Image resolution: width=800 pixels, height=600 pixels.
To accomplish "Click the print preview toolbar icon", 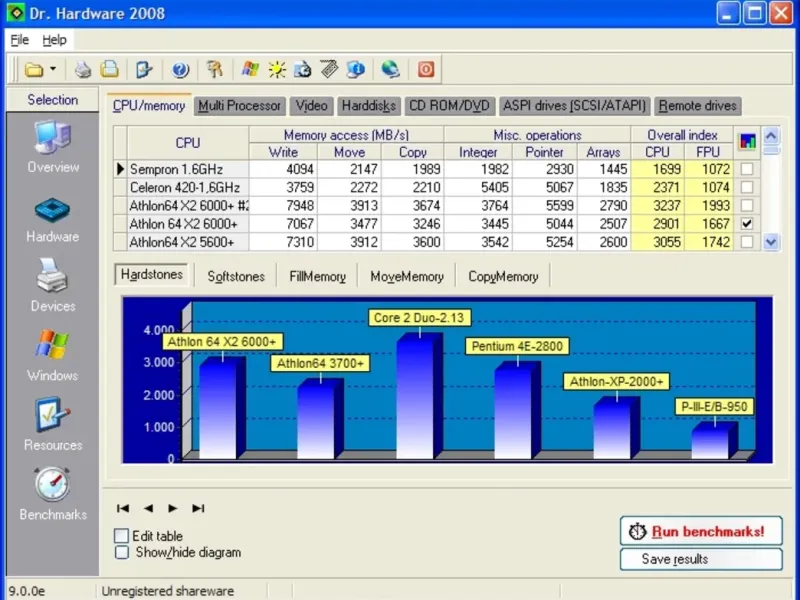I will click(109, 69).
